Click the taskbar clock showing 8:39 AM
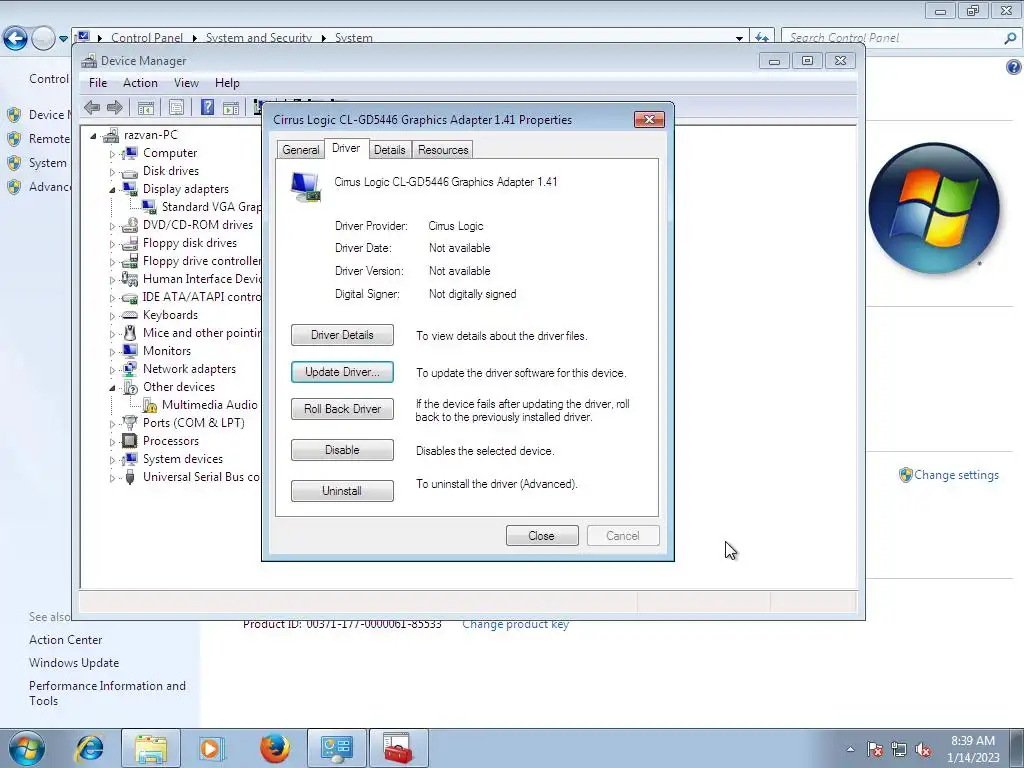This screenshot has width=1024, height=768. [x=973, y=749]
